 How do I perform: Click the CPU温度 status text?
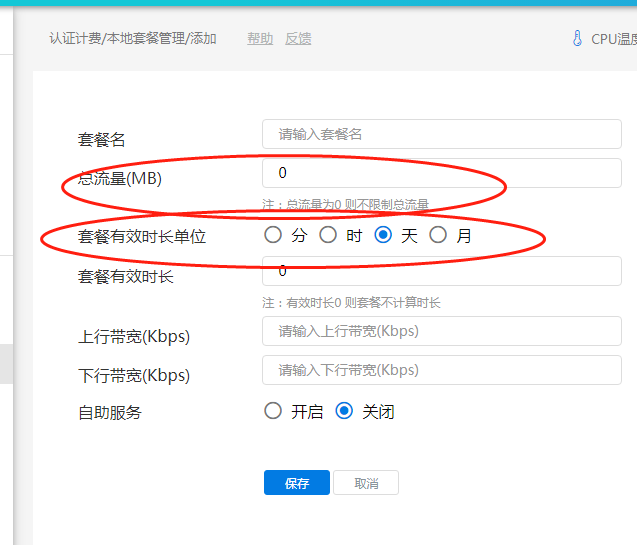pos(613,40)
